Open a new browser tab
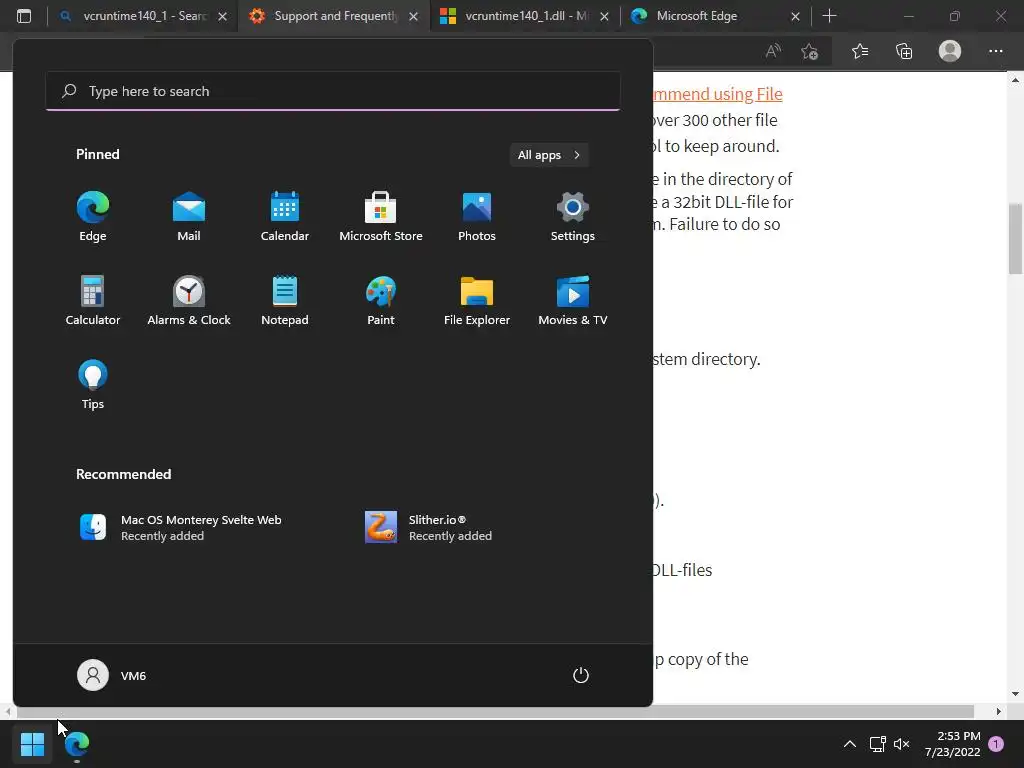1024x768 pixels. [829, 16]
